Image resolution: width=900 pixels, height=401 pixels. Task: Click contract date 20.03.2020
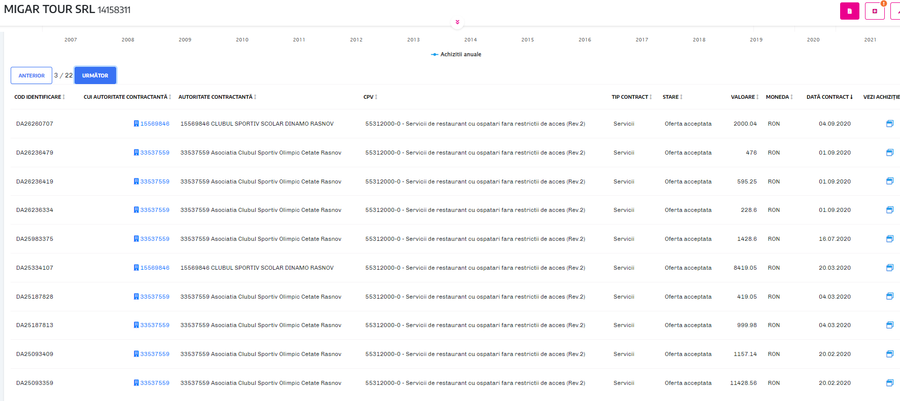[x=835, y=267]
